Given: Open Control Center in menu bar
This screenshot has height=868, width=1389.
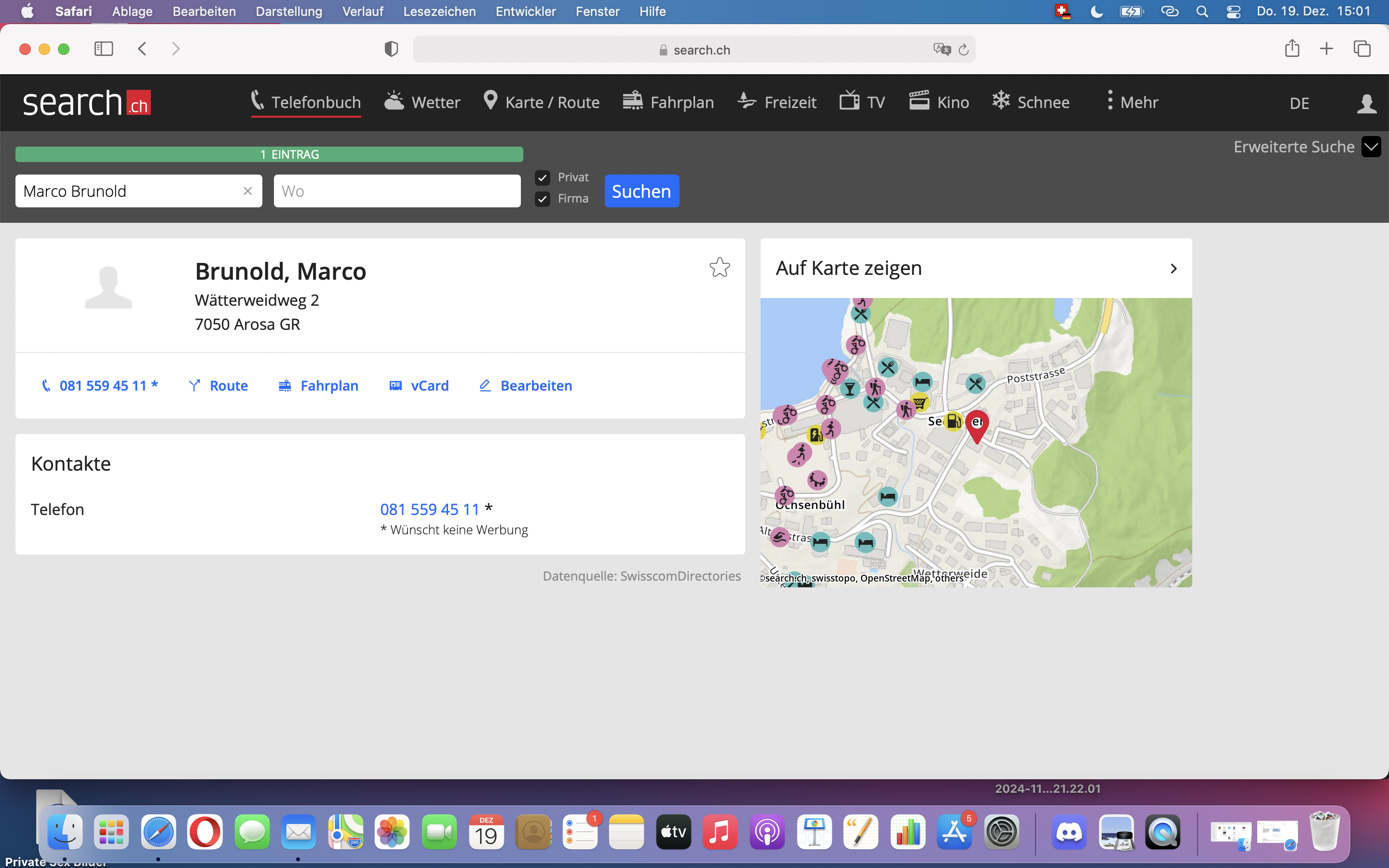Looking at the screenshot, I should [1233, 12].
